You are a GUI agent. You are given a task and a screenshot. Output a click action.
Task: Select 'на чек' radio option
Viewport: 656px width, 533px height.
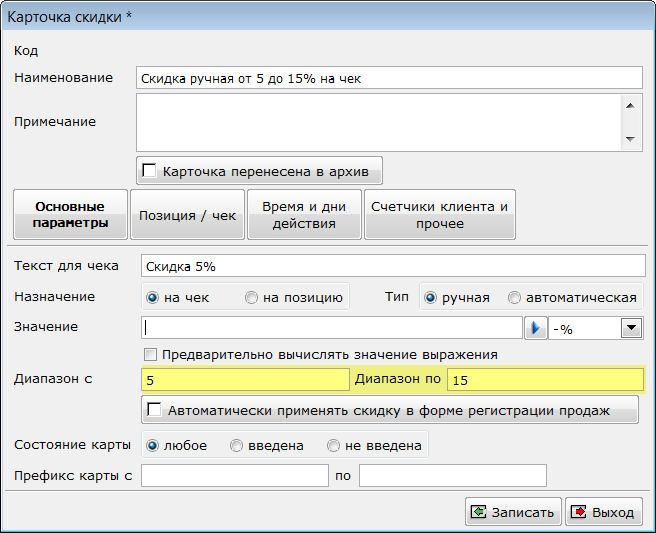pyautogui.click(x=152, y=297)
